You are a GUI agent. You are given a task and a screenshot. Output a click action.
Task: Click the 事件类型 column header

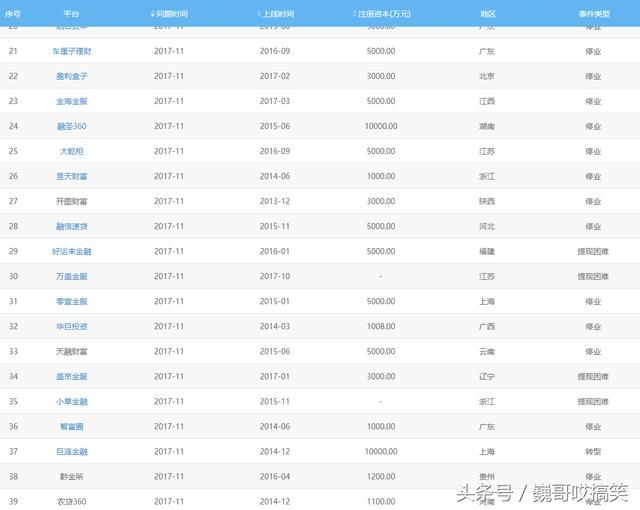[594, 14]
